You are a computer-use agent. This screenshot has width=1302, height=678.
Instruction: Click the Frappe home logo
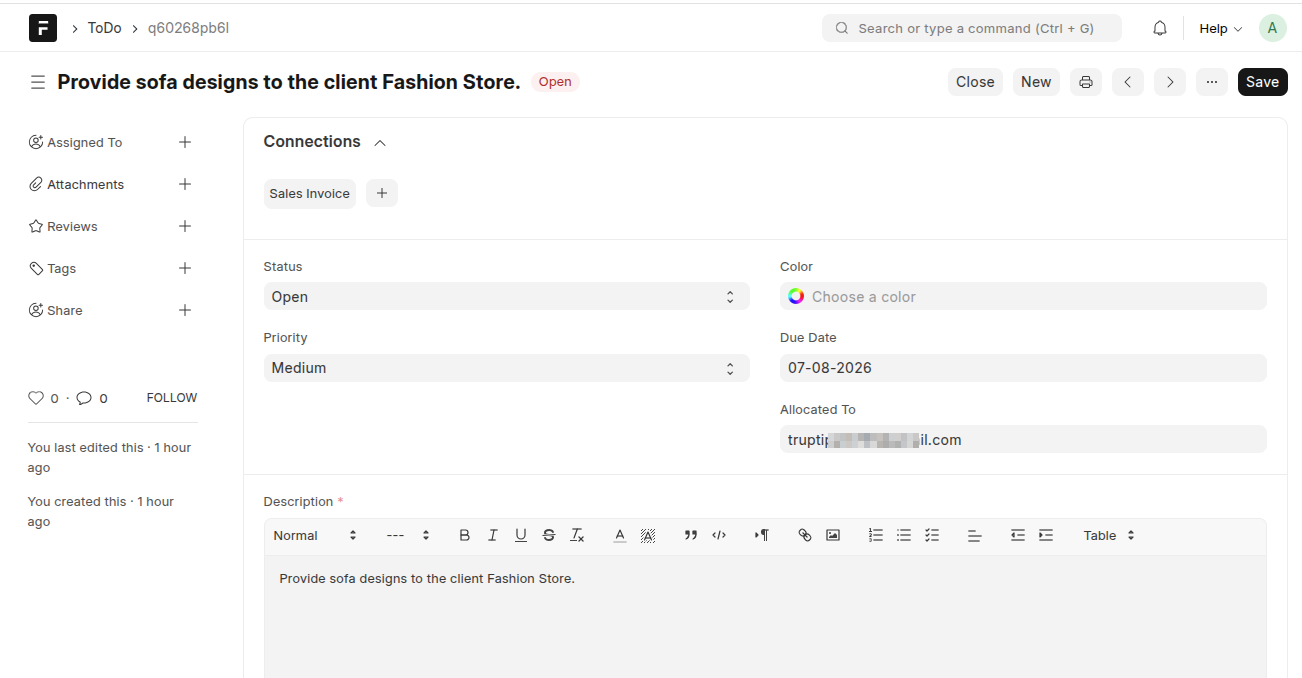click(42, 28)
